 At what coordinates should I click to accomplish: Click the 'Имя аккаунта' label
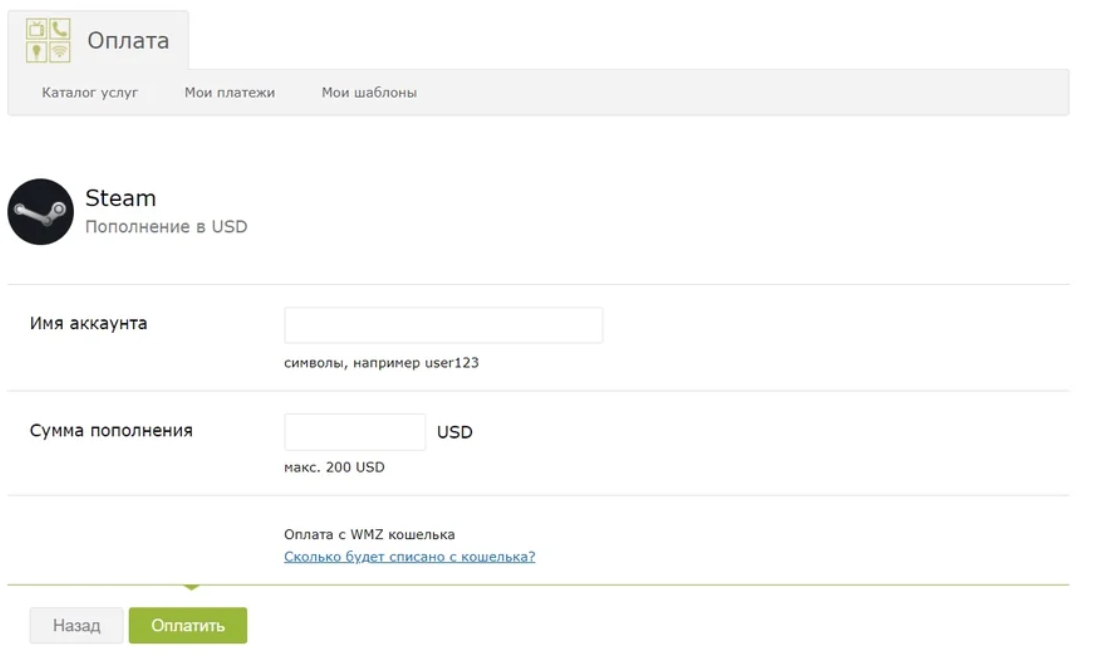(x=88, y=323)
